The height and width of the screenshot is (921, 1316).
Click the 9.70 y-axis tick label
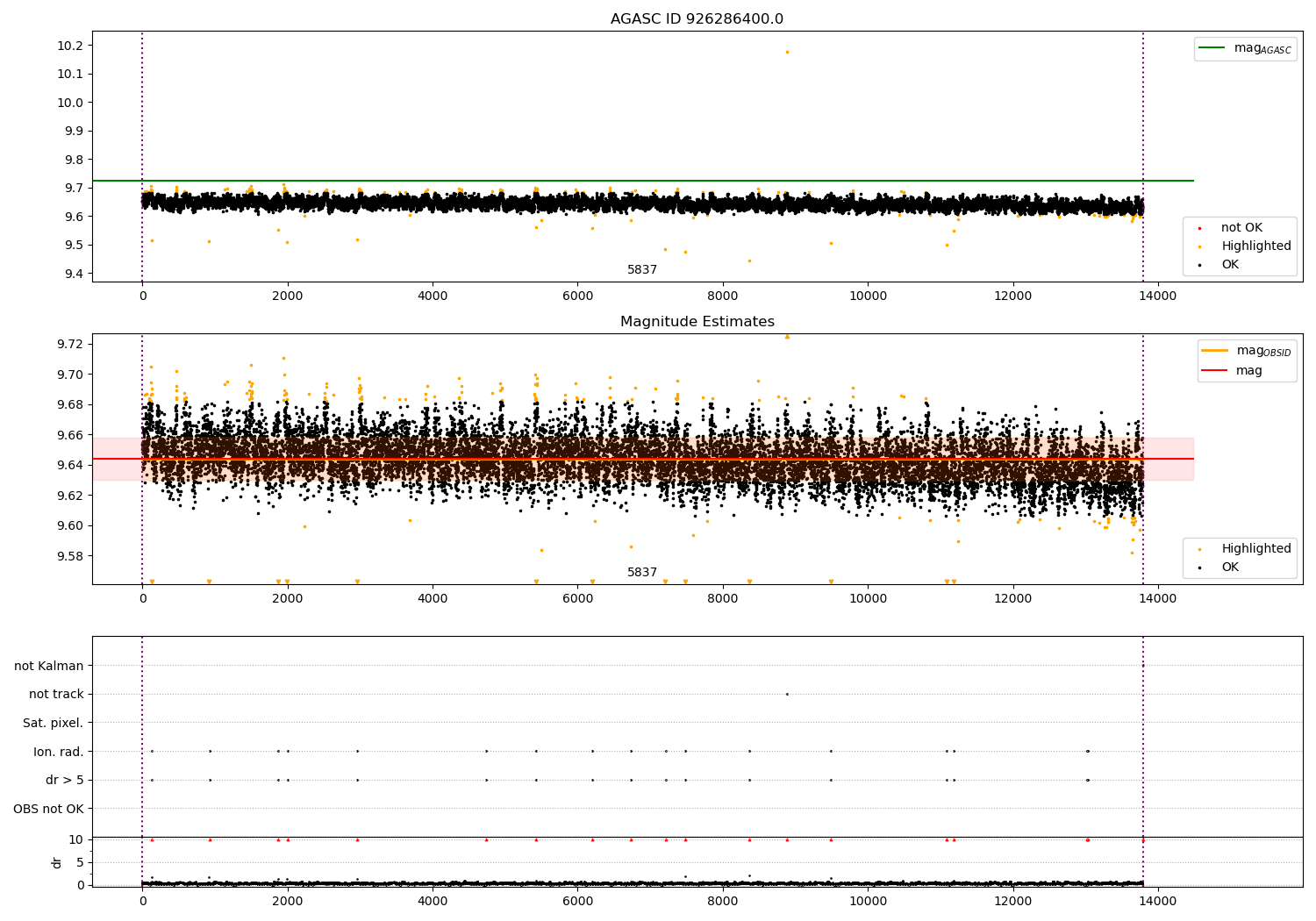coord(70,375)
